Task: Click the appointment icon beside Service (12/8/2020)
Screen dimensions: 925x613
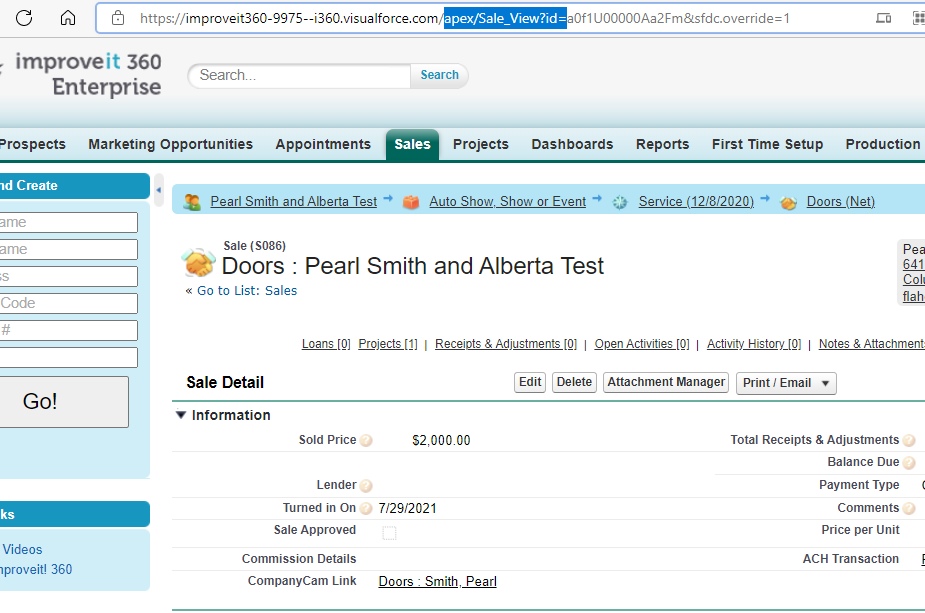Action: click(x=620, y=202)
